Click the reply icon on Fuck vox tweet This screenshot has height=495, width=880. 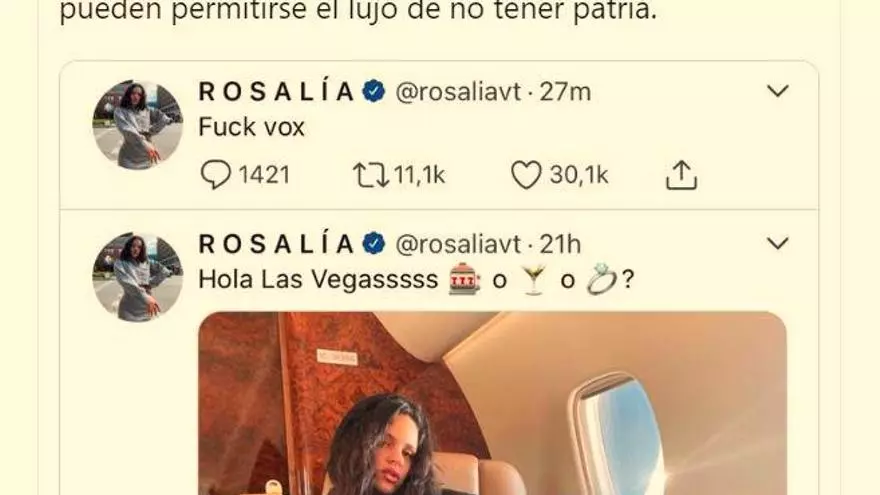click(x=216, y=175)
